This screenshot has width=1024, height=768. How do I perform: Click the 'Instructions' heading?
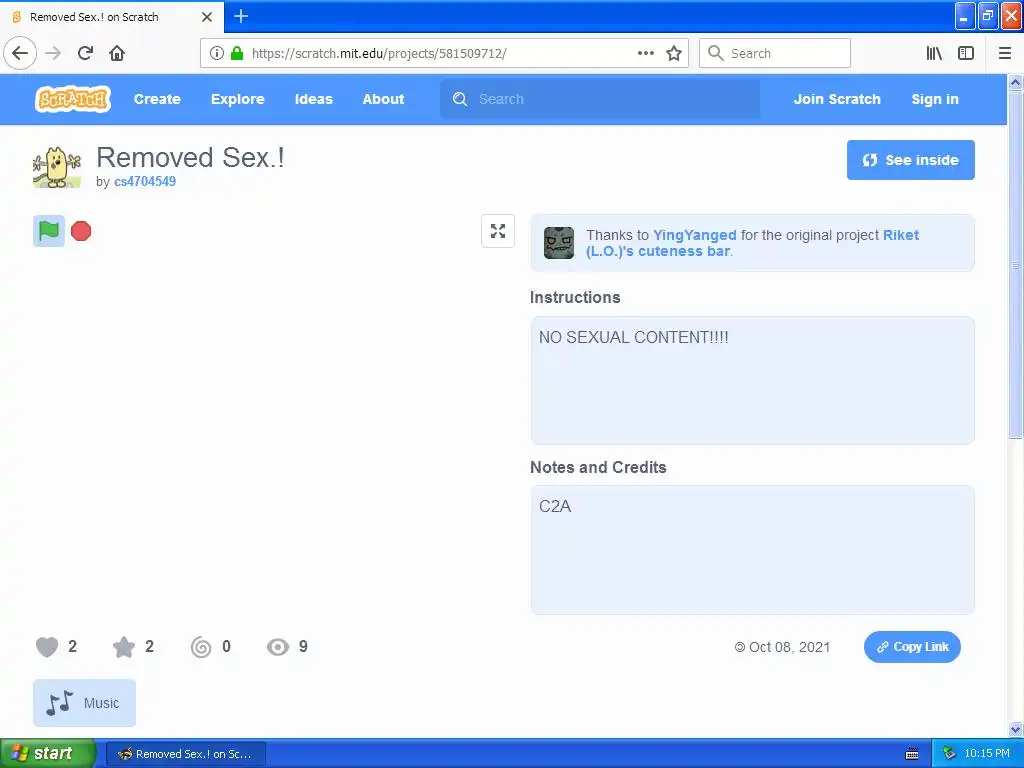click(575, 297)
